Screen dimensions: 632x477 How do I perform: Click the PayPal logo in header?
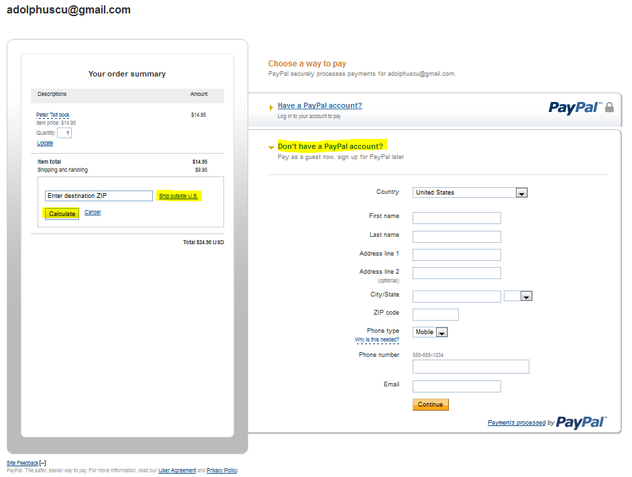575,108
